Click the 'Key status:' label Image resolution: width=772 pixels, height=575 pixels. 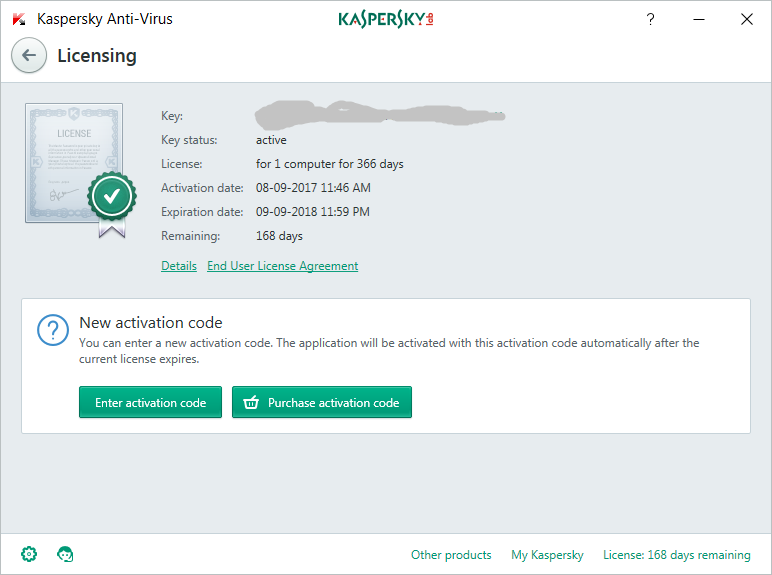click(189, 140)
